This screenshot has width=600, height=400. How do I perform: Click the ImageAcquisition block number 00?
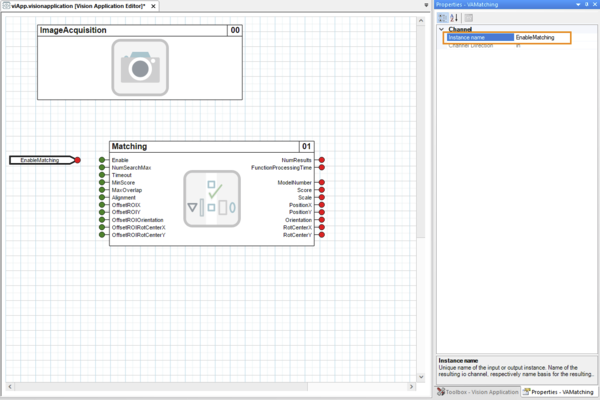235,30
